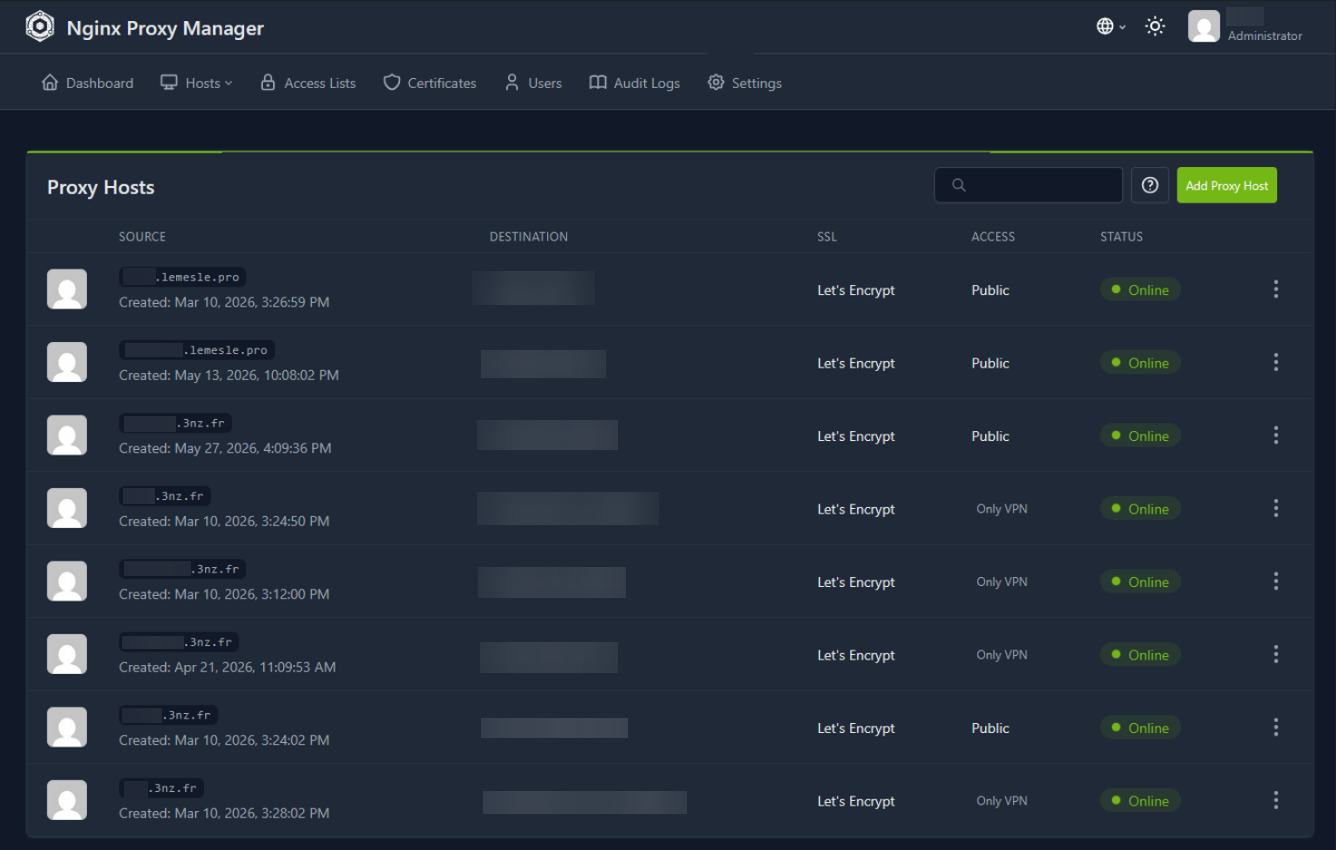The height and width of the screenshot is (850, 1336).
Task: Click Only VPN access for host created 3:24:50 PM
Action: click(x=1002, y=509)
